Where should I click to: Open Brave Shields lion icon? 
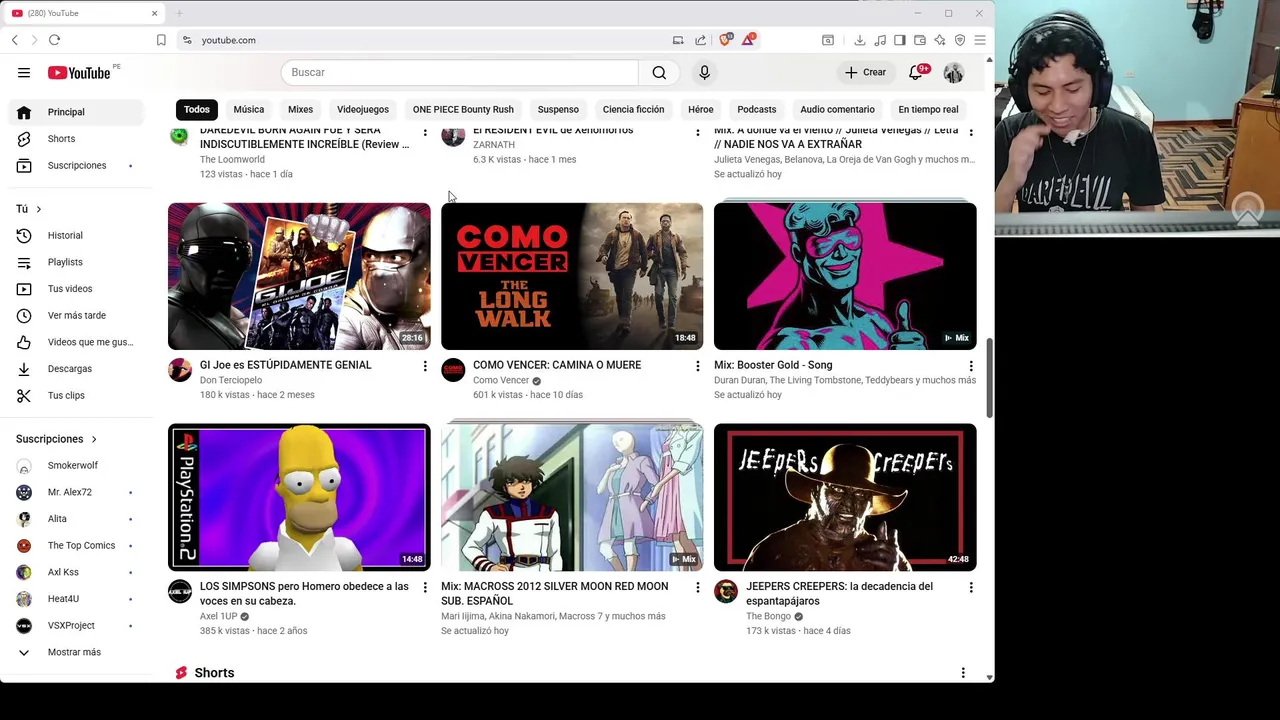tap(725, 40)
